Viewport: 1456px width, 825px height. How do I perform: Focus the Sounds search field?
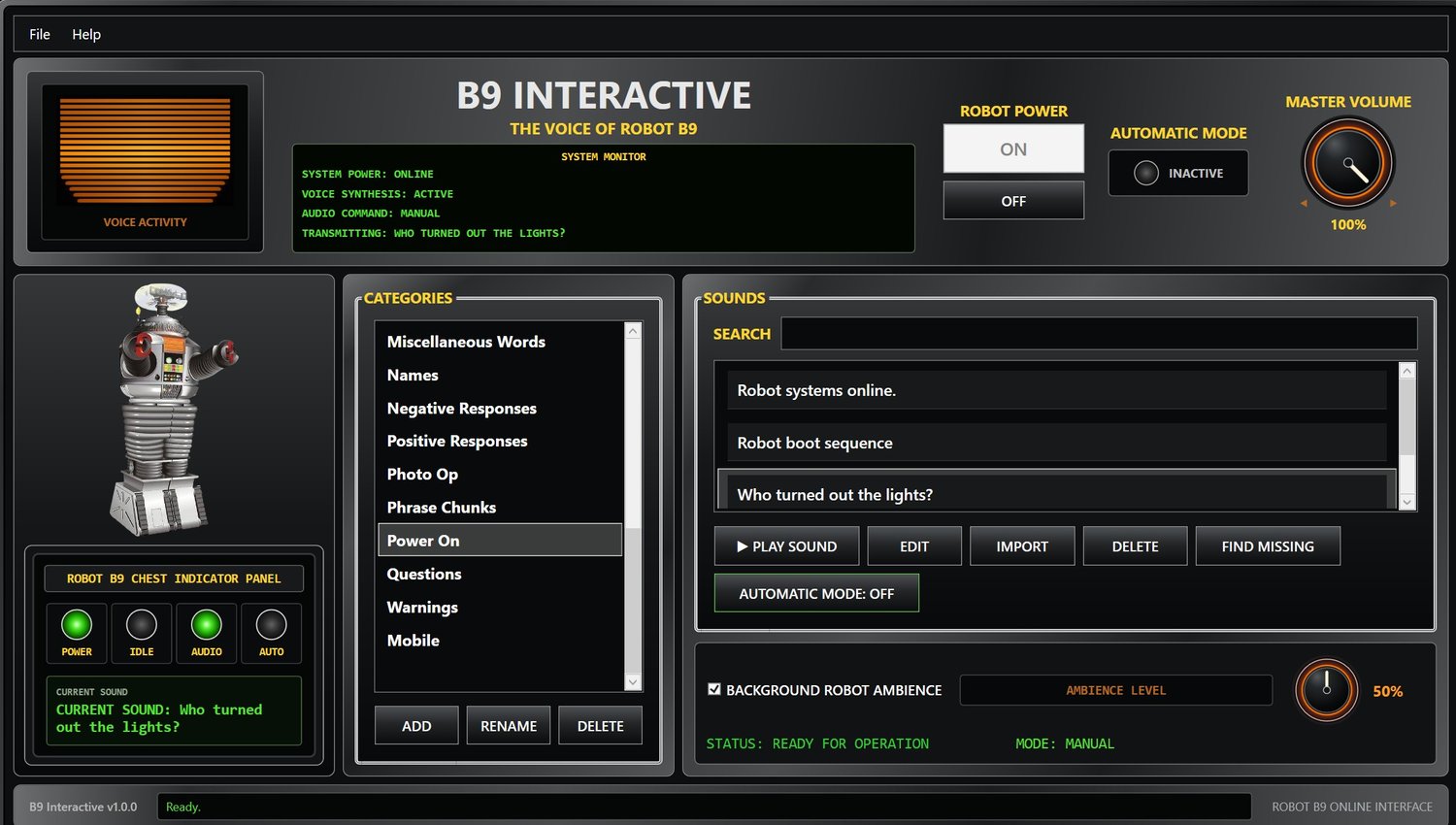tap(1099, 333)
